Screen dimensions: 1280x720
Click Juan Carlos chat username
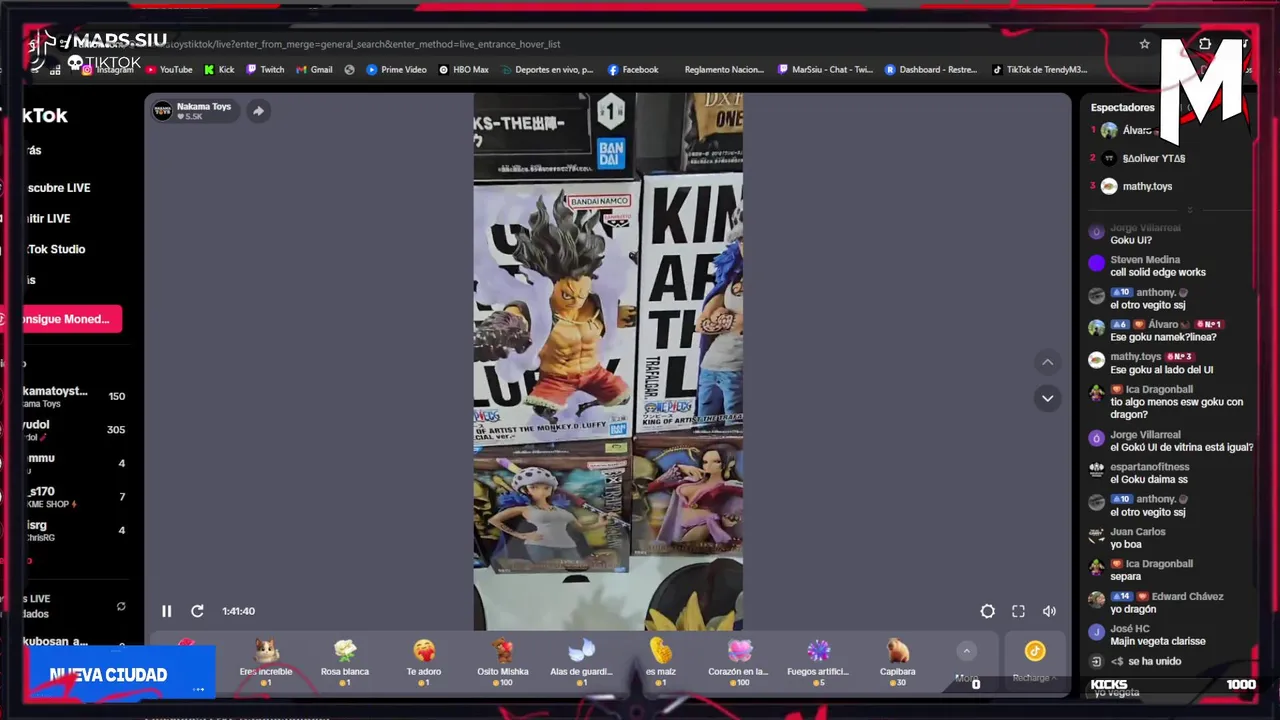click(1138, 532)
